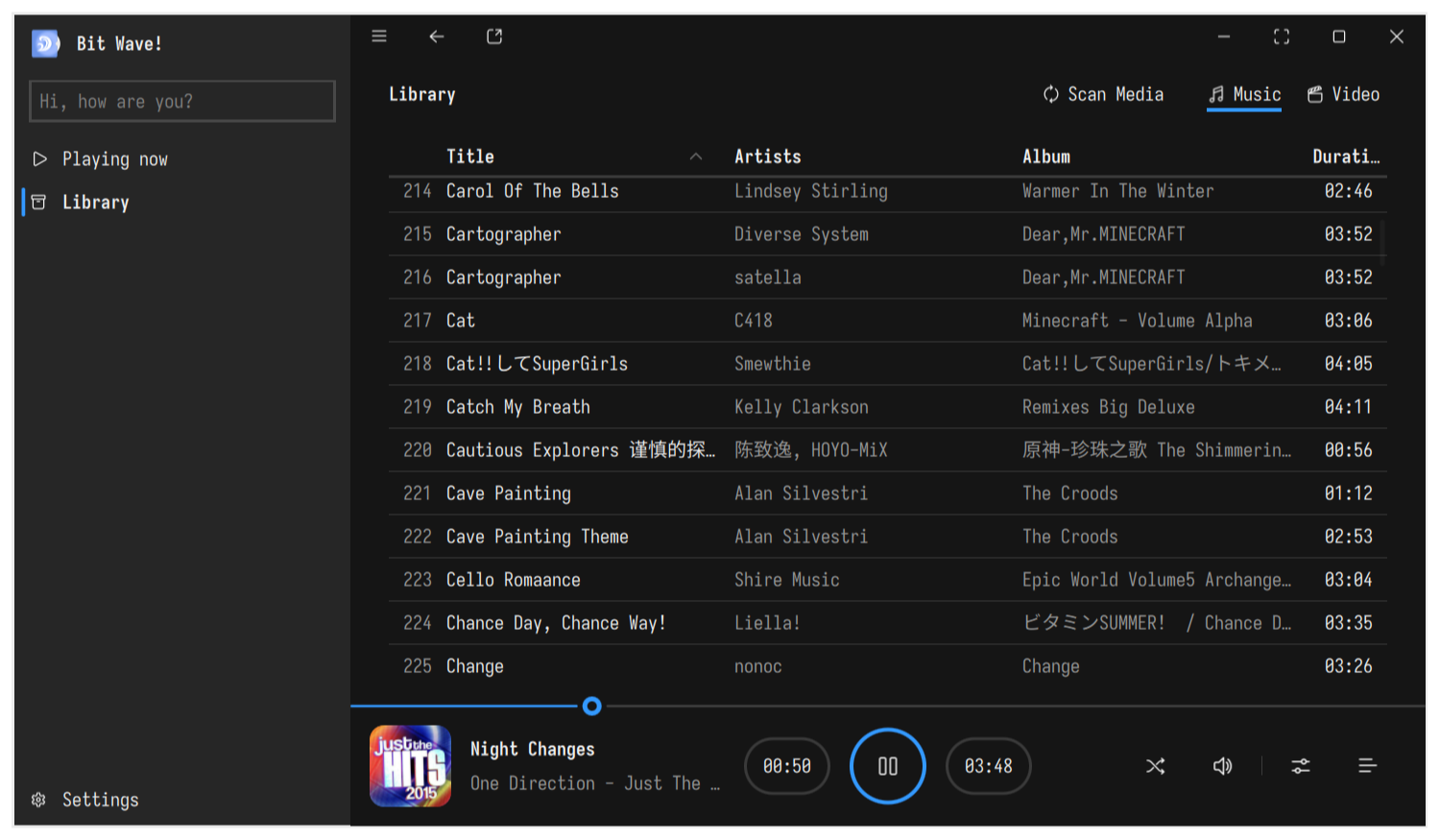This screenshot has width=1440, height=840.
Task: Click the total time 03:48 pill
Action: 989,766
